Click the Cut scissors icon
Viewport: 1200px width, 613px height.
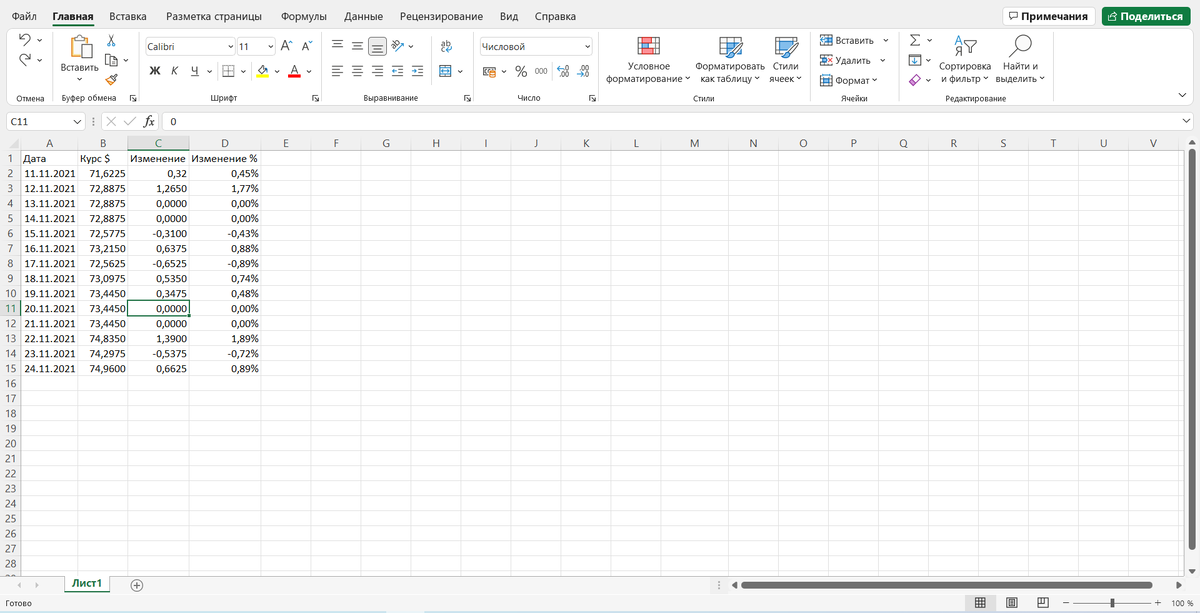112,41
